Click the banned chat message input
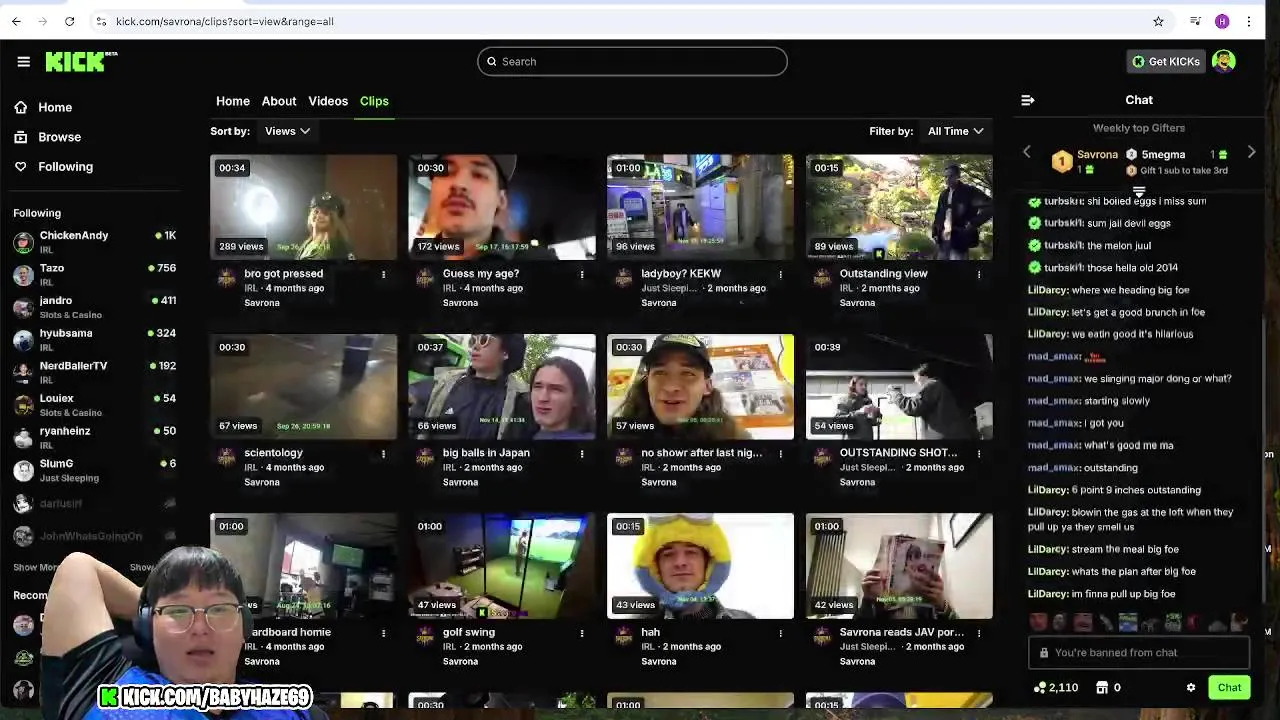This screenshot has height=720, width=1280. point(1139,653)
